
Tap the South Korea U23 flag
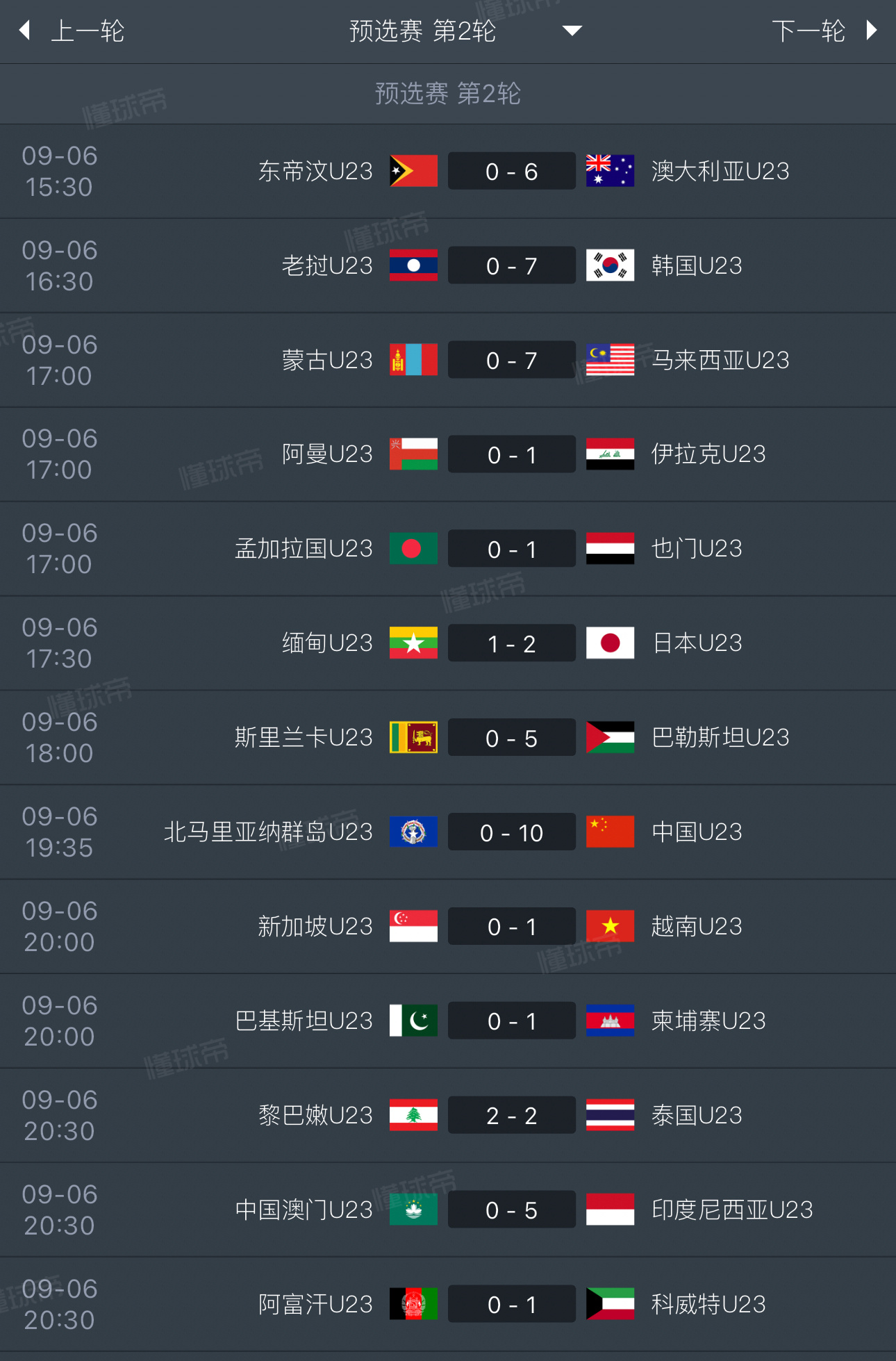click(610, 265)
